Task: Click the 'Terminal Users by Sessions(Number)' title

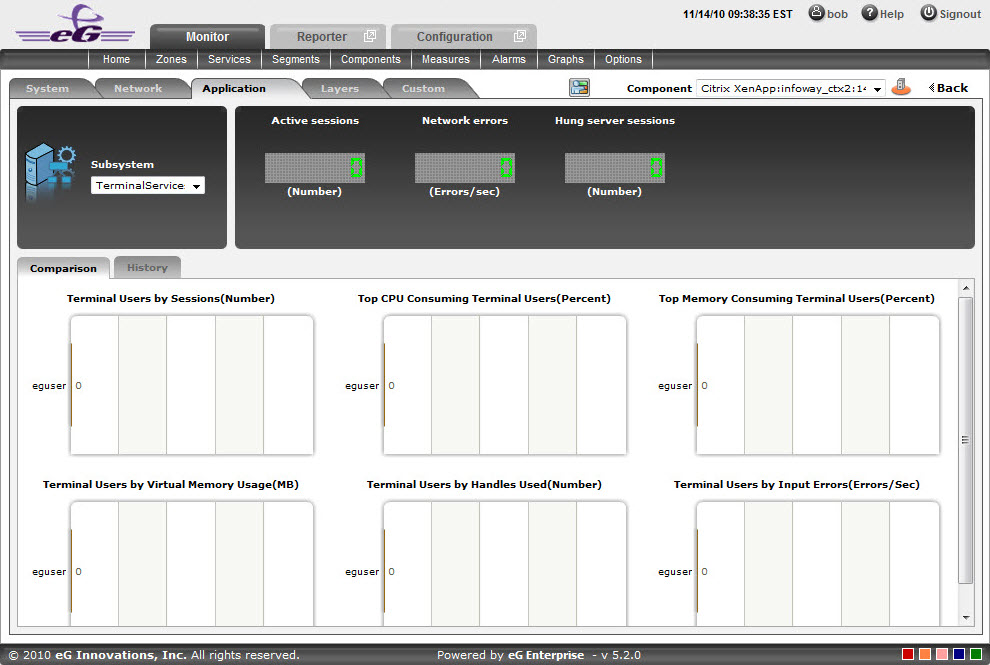Action: [171, 299]
